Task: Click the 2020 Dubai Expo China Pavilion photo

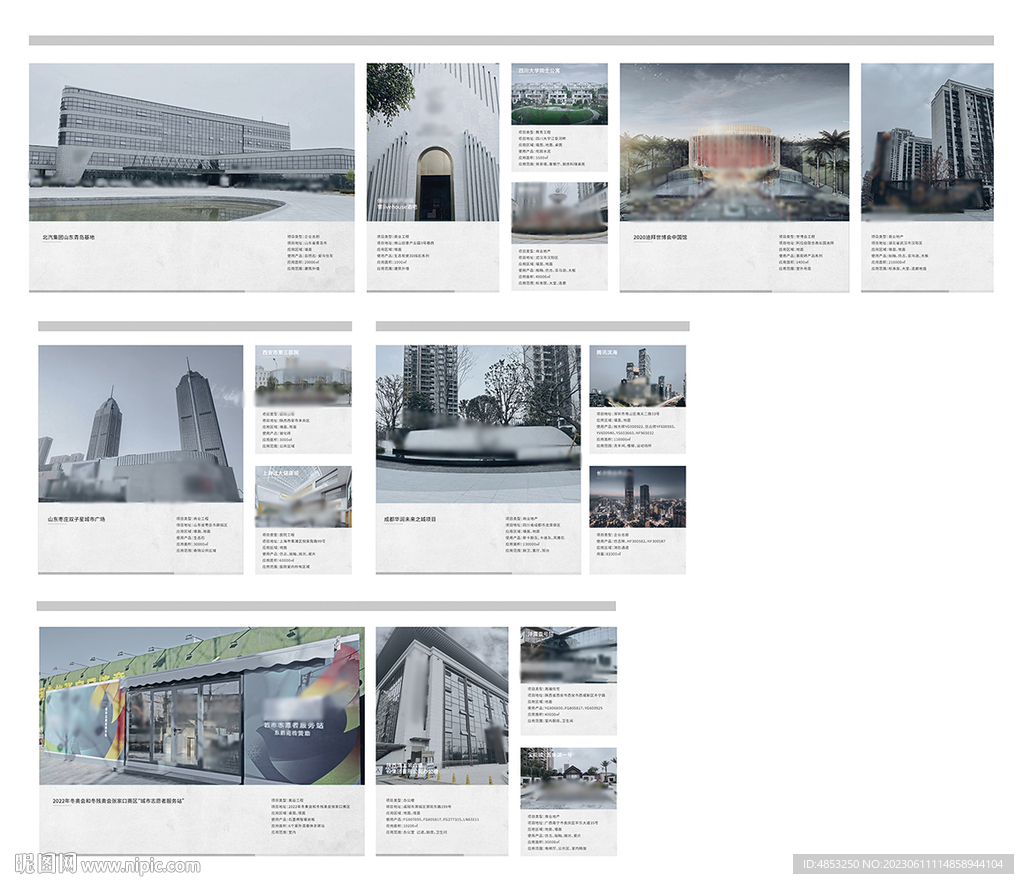Action: pos(734,142)
